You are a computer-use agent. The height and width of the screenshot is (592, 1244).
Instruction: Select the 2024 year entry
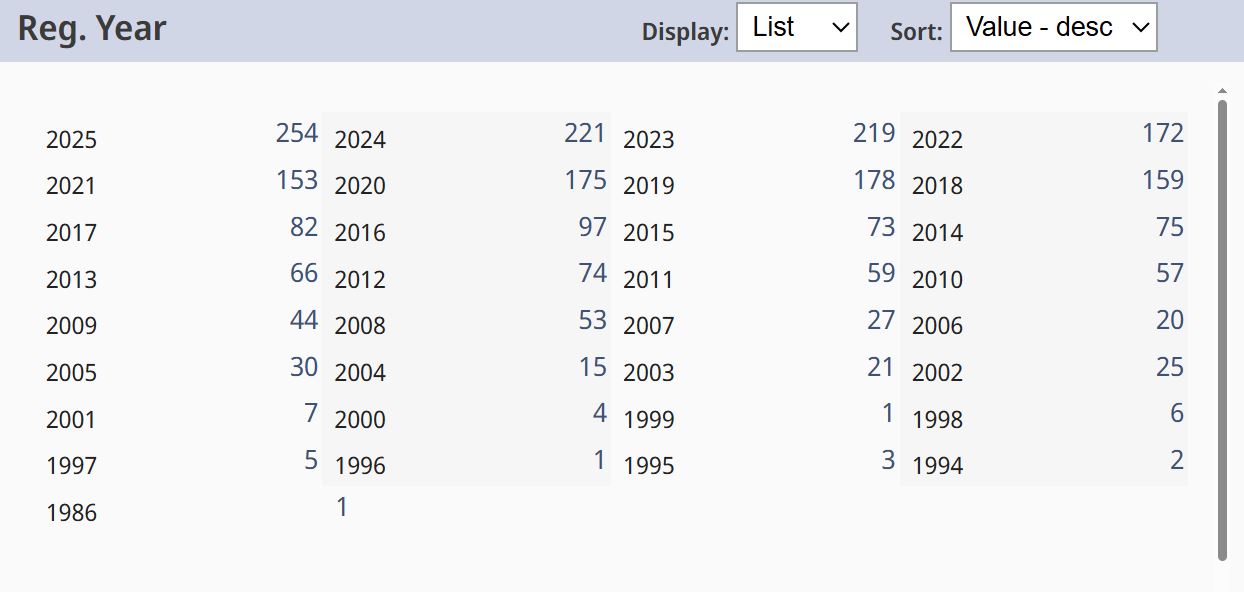tap(360, 140)
